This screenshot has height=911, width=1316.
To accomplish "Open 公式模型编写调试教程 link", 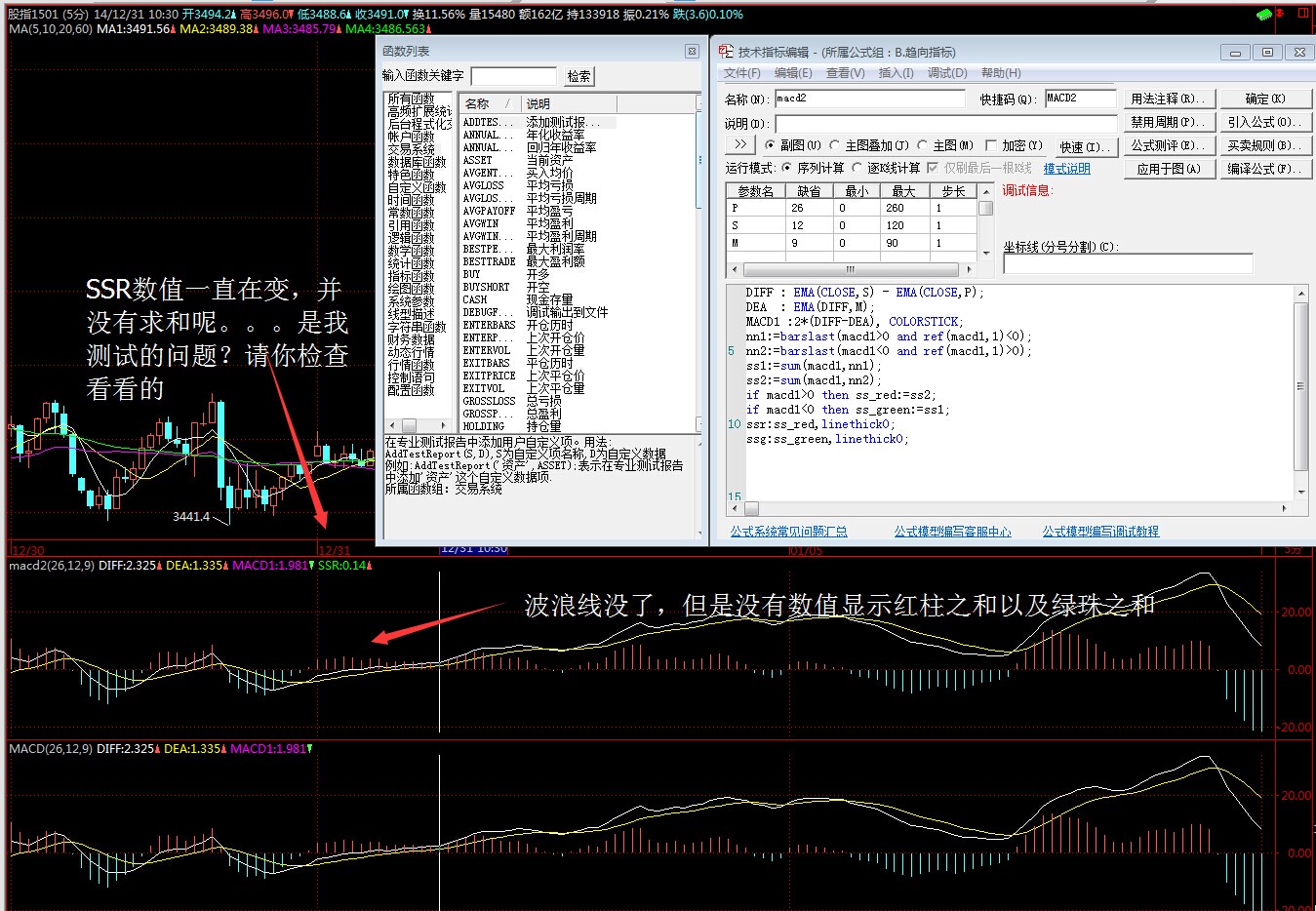I will 1100,532.
